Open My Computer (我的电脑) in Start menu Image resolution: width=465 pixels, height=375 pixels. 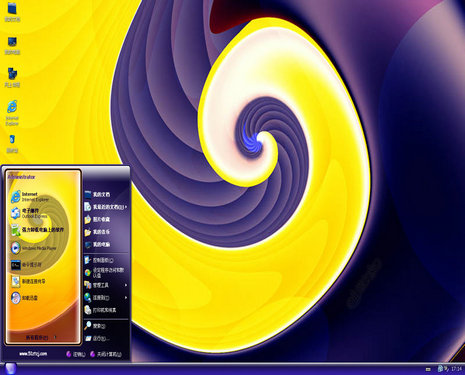97,244
